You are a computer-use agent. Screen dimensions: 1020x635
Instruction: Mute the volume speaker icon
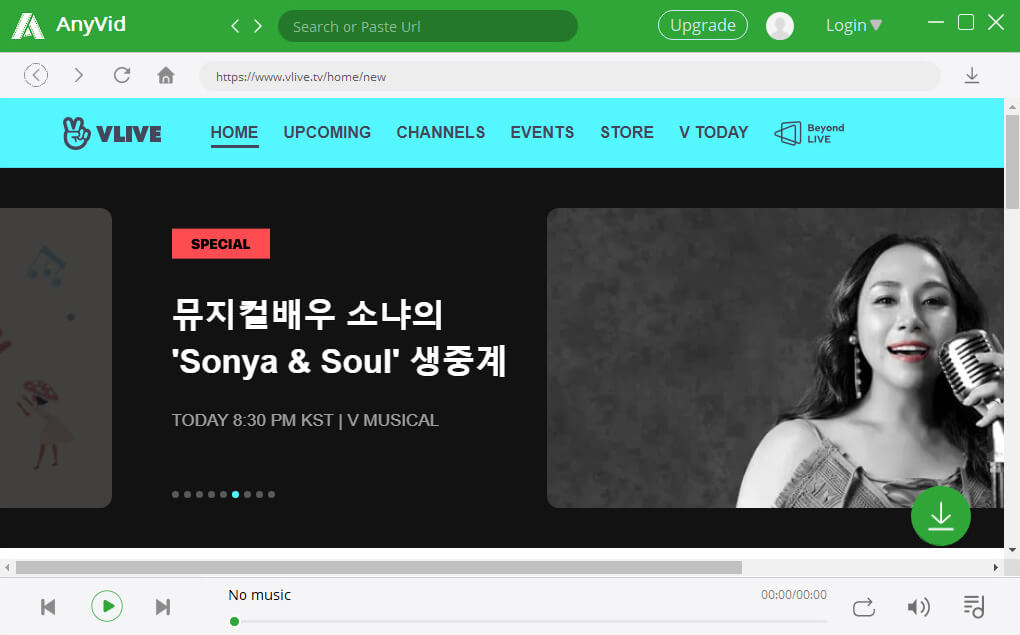918,607
